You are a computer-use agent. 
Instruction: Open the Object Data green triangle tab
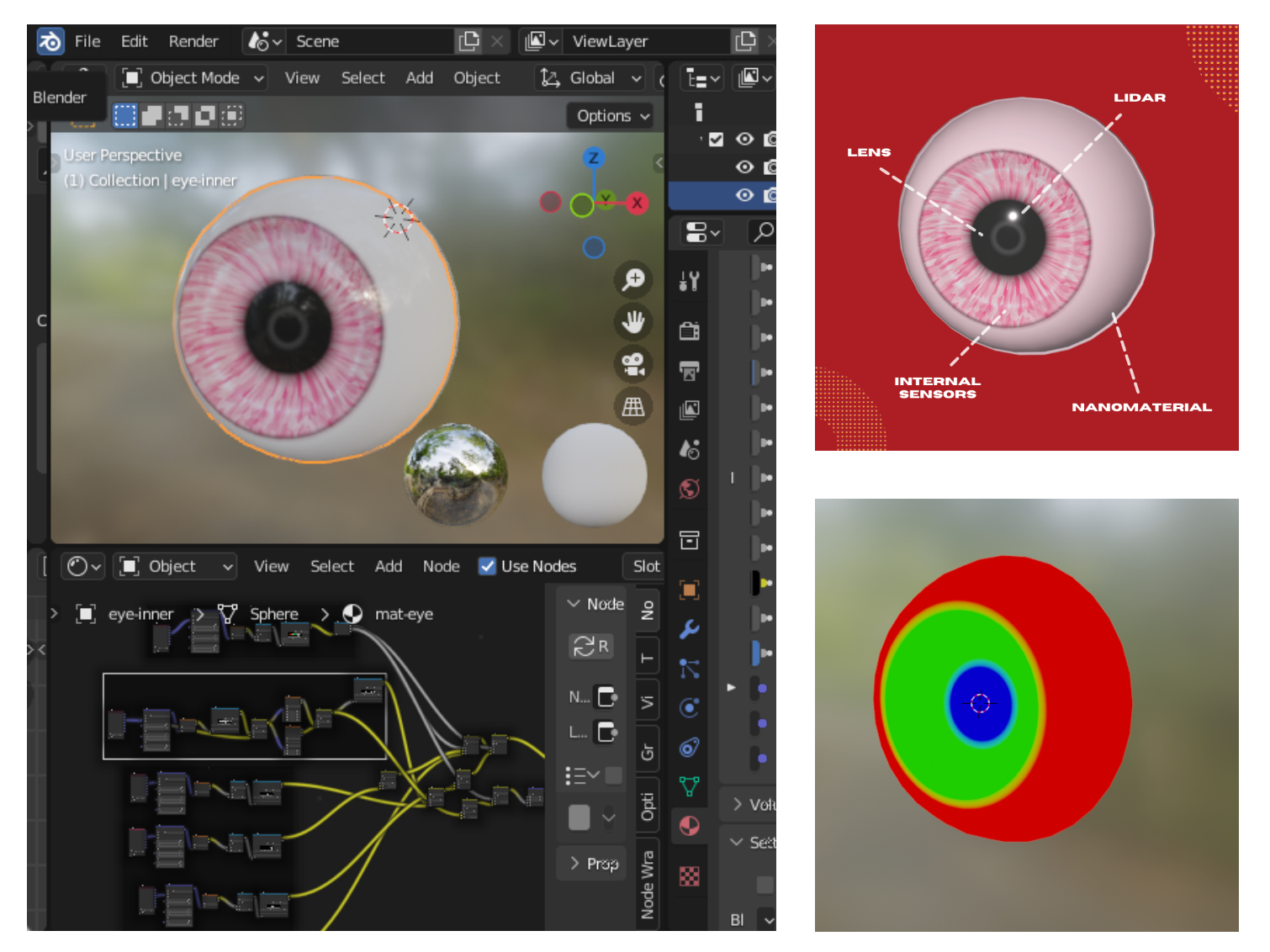point(690,787)
